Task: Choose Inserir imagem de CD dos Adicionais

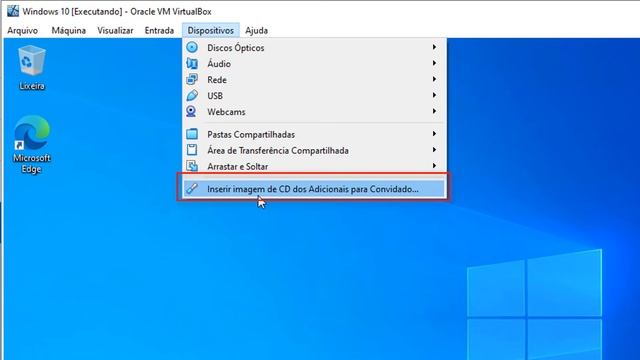Action: pyautogui.click(x=313, y=189)
